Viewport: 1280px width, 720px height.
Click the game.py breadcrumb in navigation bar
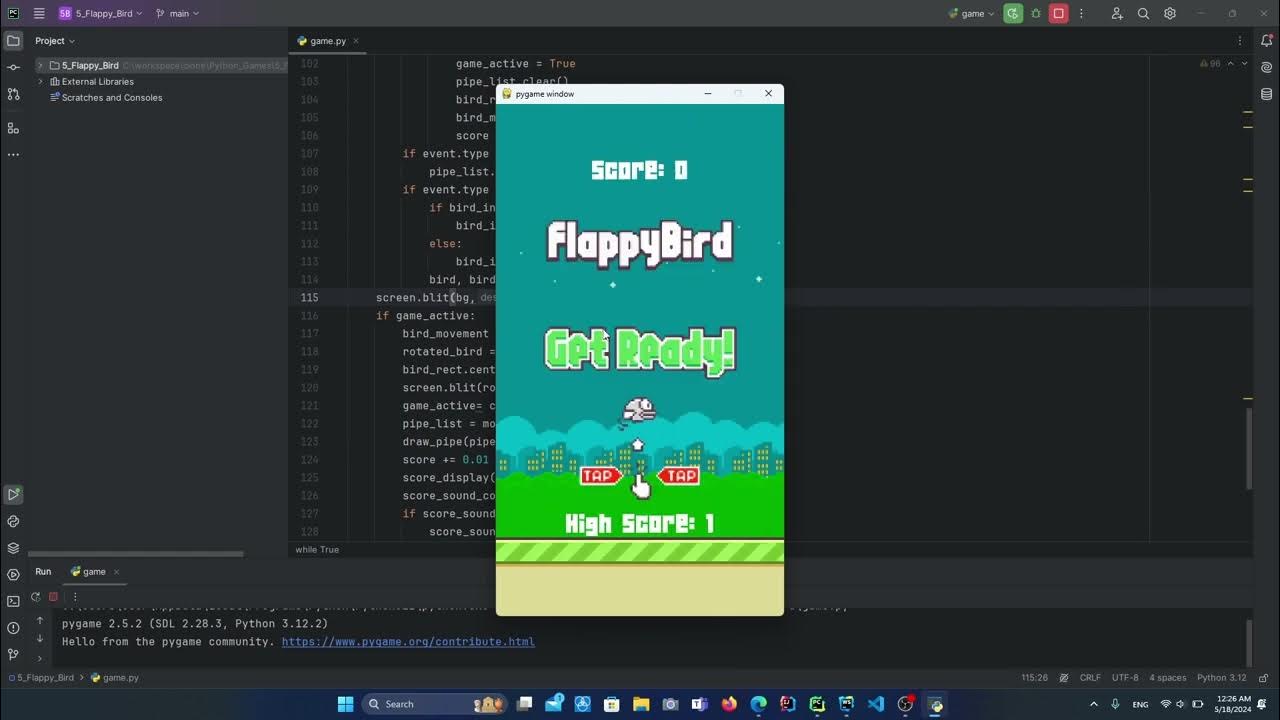click(x=115, y=677)
